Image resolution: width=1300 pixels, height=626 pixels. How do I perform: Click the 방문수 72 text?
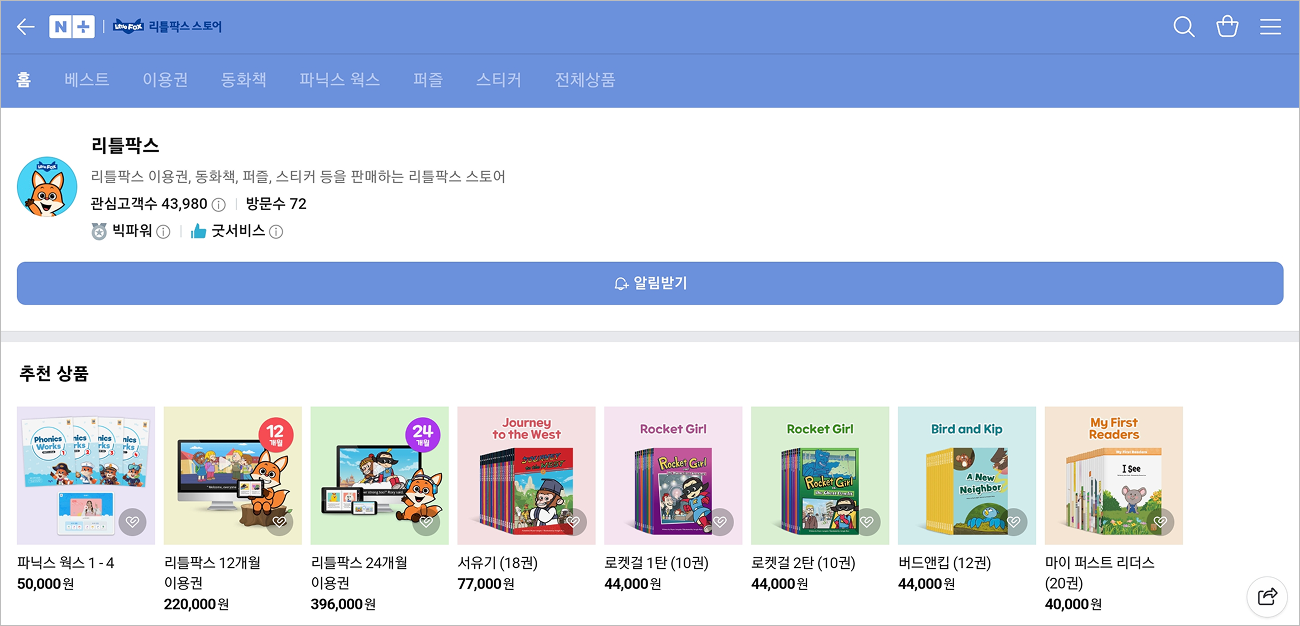tap(276, 205)
